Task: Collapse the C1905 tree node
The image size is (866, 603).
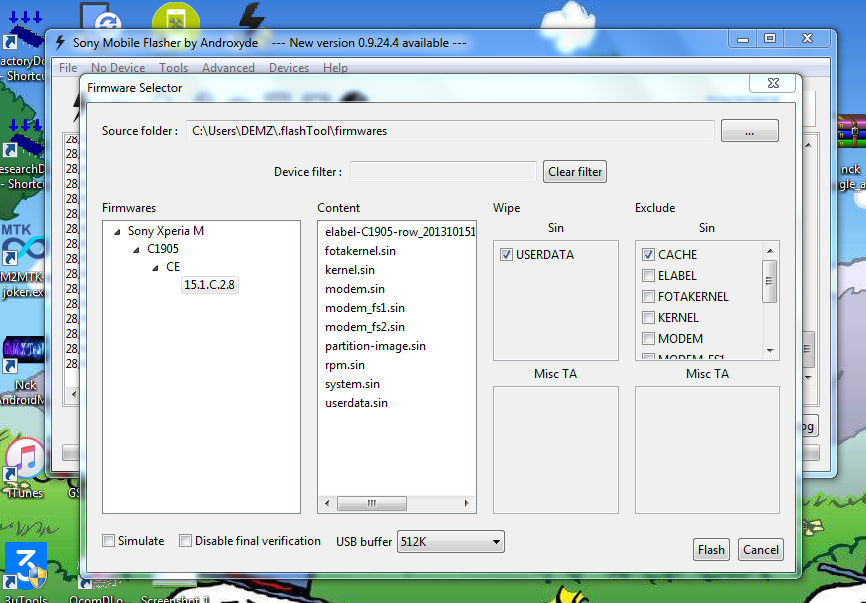Action: pyautogui.click(x=136, y=250)
